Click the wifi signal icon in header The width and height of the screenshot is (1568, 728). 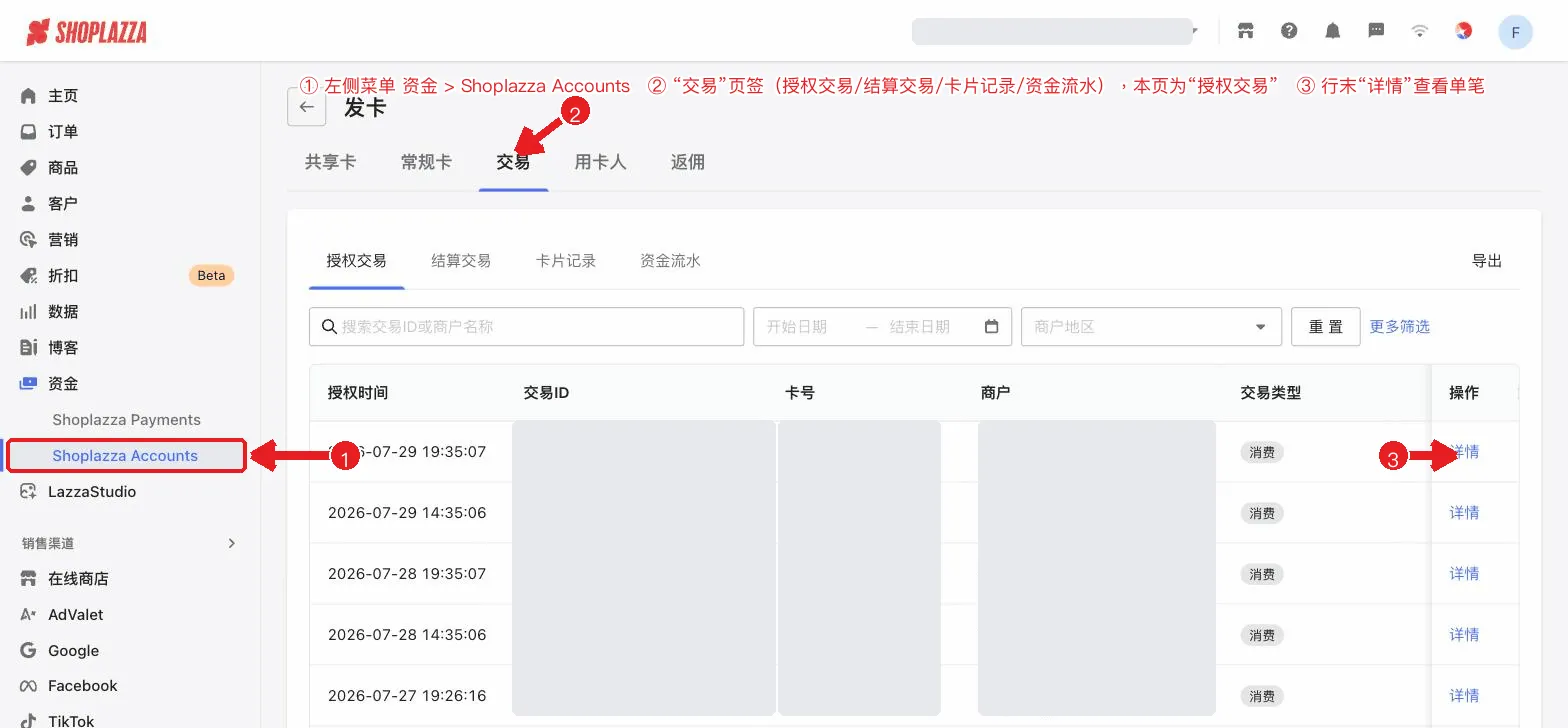pyautogui.click(x=1420, y=31)
